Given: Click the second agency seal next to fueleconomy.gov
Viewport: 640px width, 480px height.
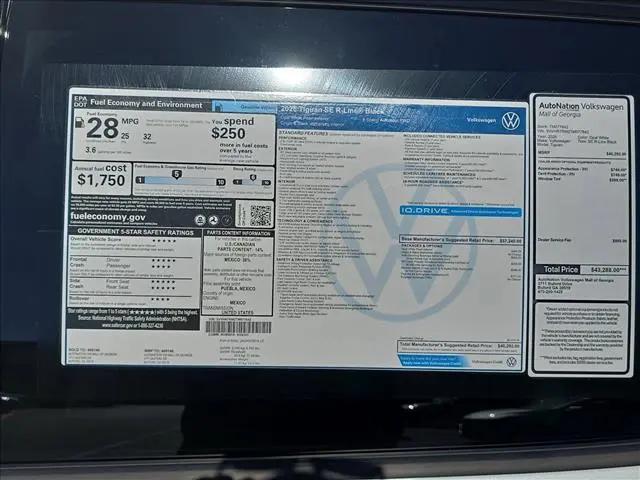Looking at the screenshot, I should tap(213, 220).
